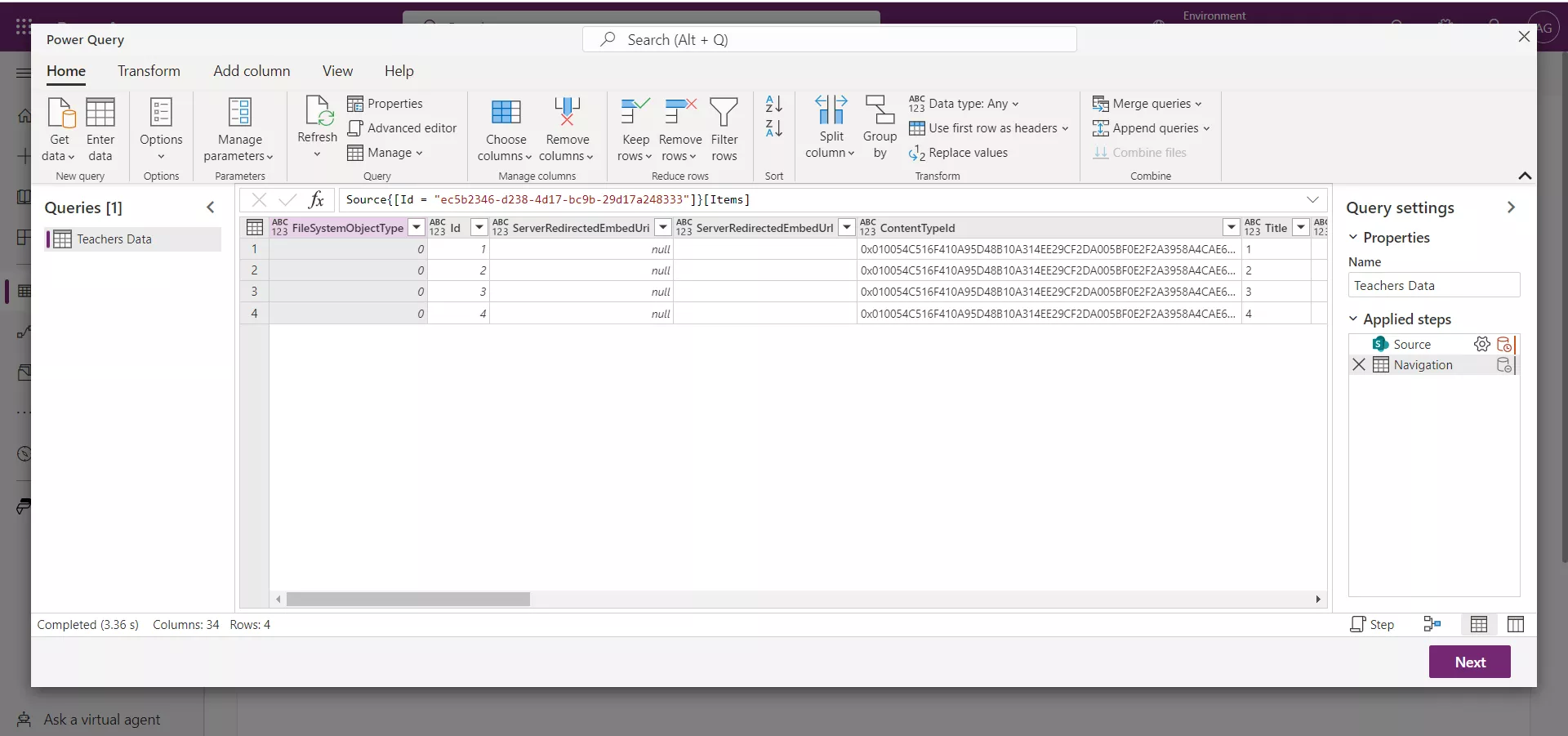Open the View tab
Viewport: 1568px width, 736px height.
click(x=337, y=71)
